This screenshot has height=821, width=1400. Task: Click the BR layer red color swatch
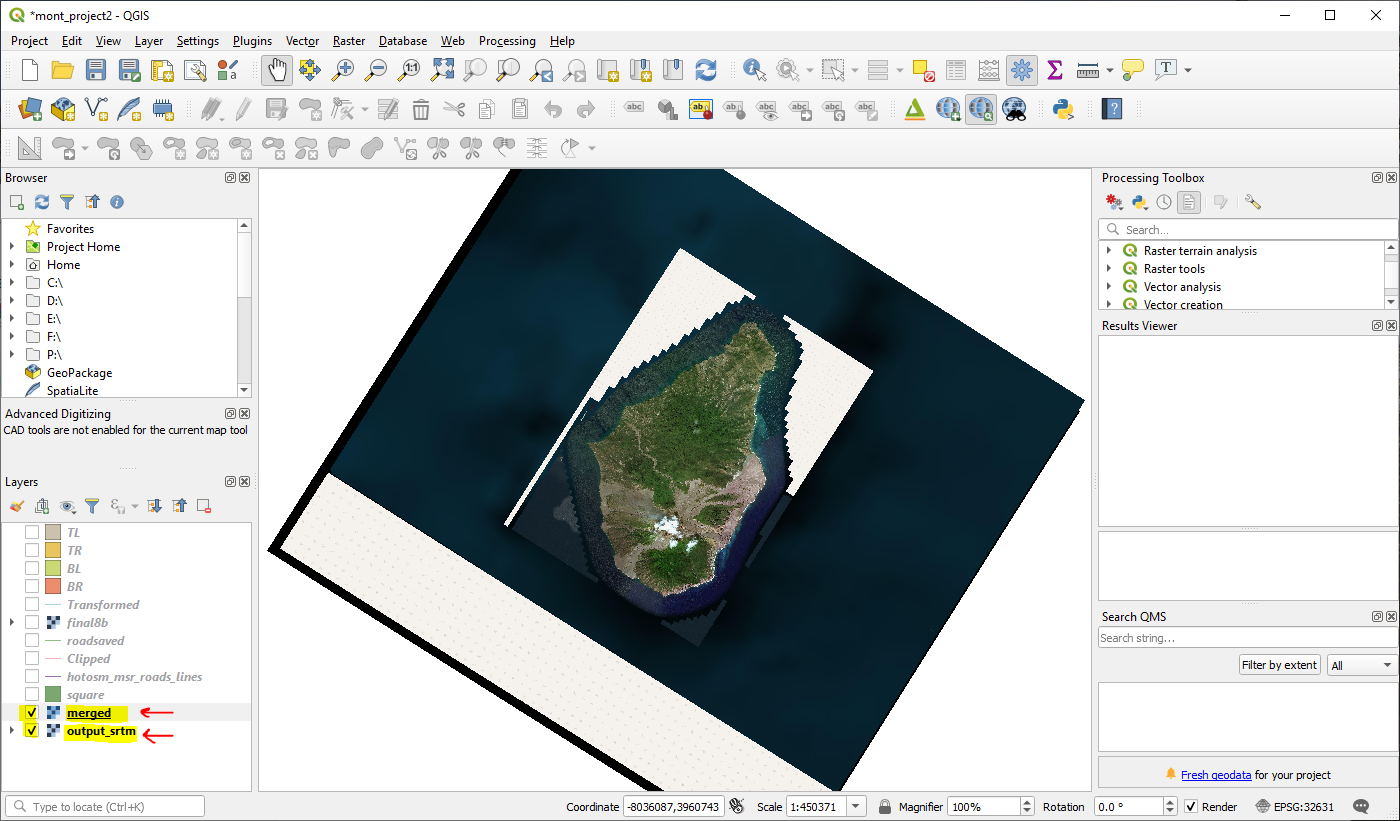[x=54, y=587]
